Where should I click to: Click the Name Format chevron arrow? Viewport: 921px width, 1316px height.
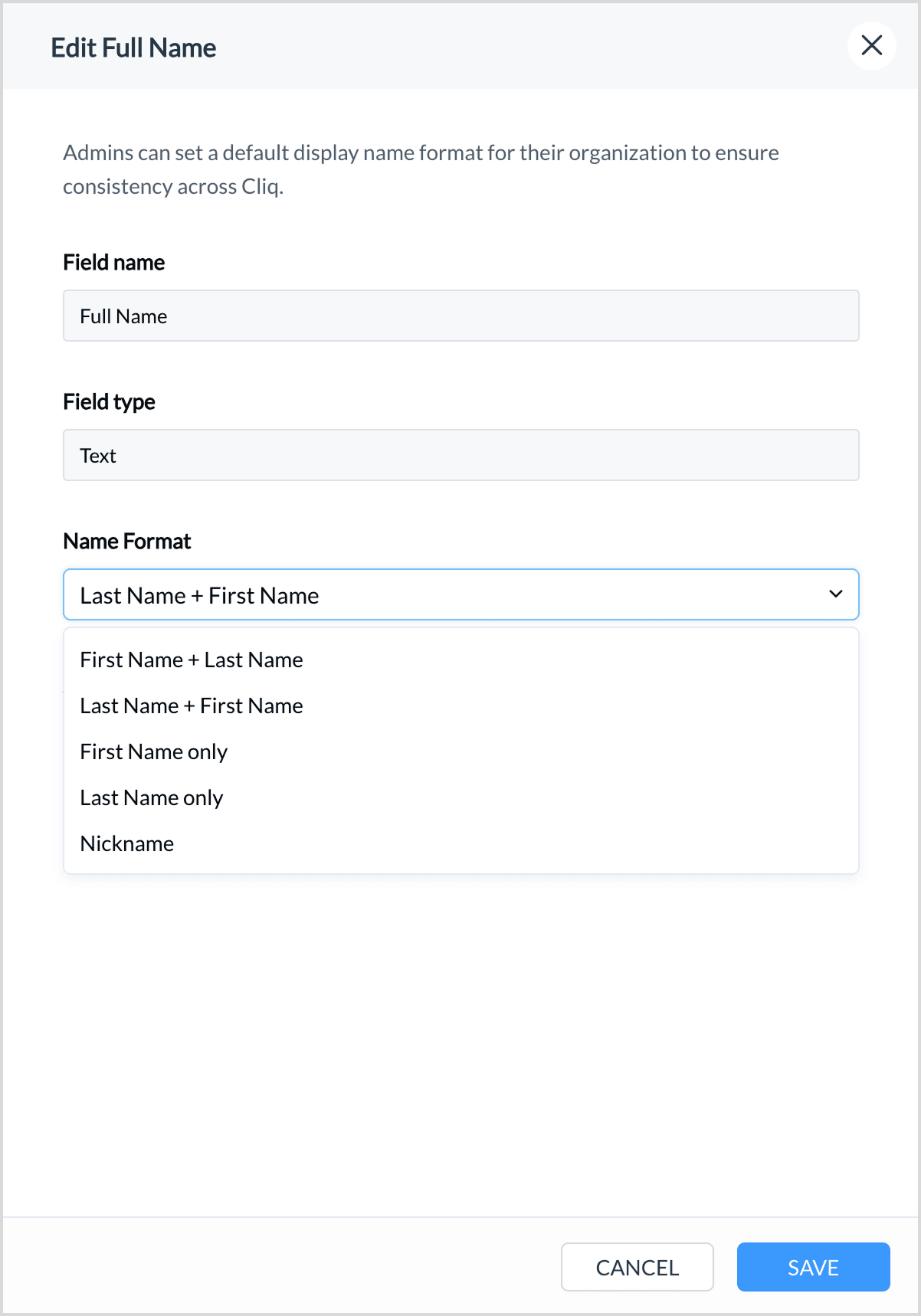point(835,594)
